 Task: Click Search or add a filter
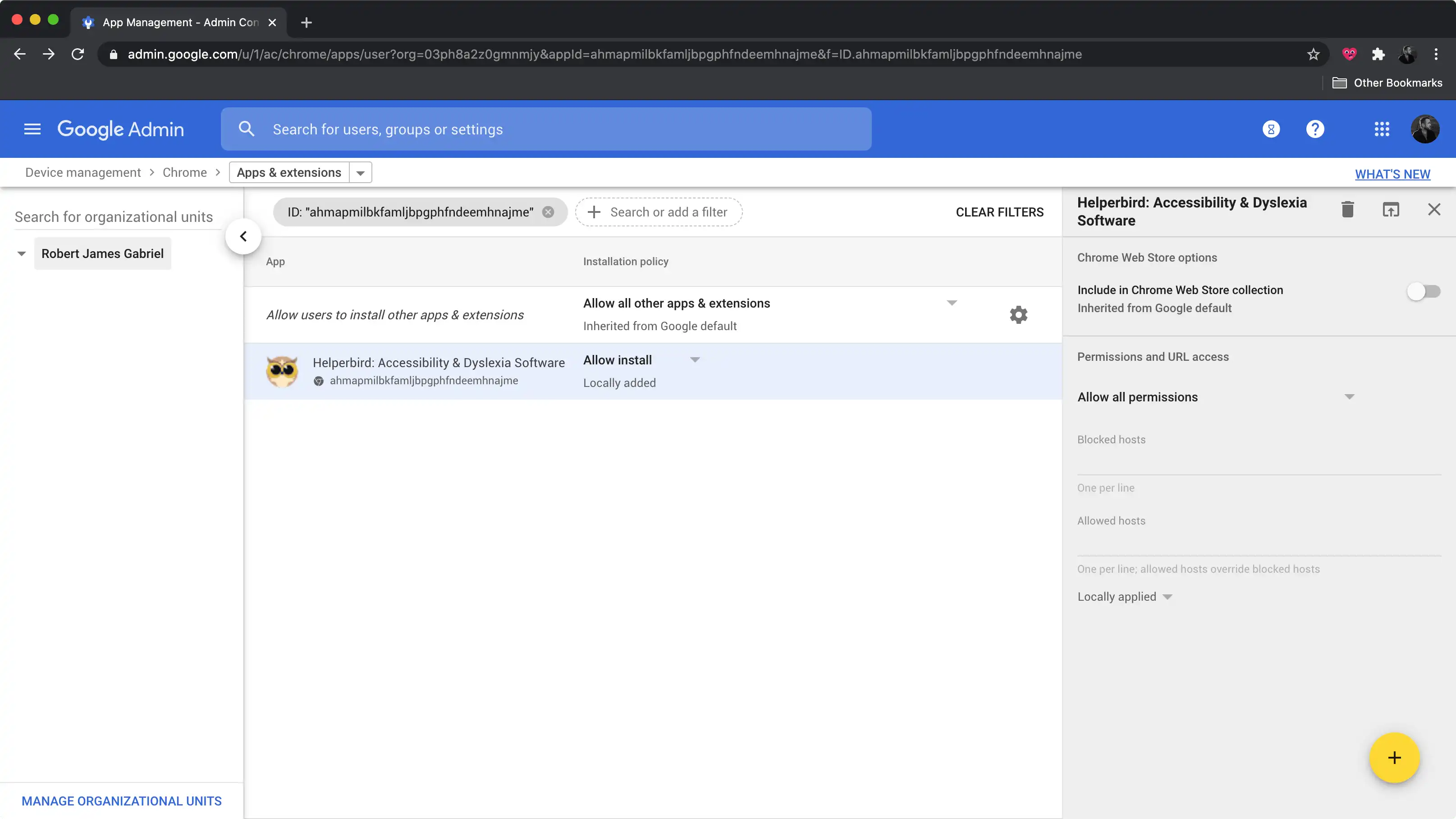click(x=659, y=212)
